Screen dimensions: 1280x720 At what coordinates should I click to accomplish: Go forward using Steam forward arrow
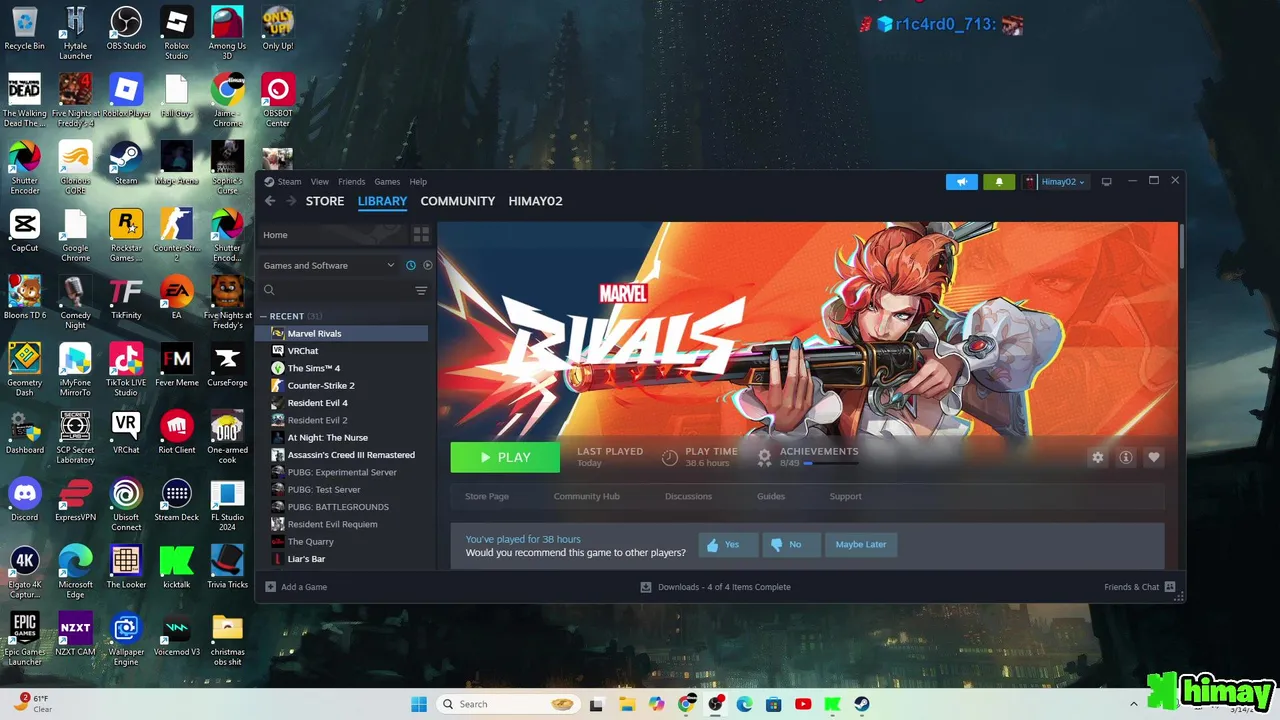pyautogui.click(x=291, y=201)
